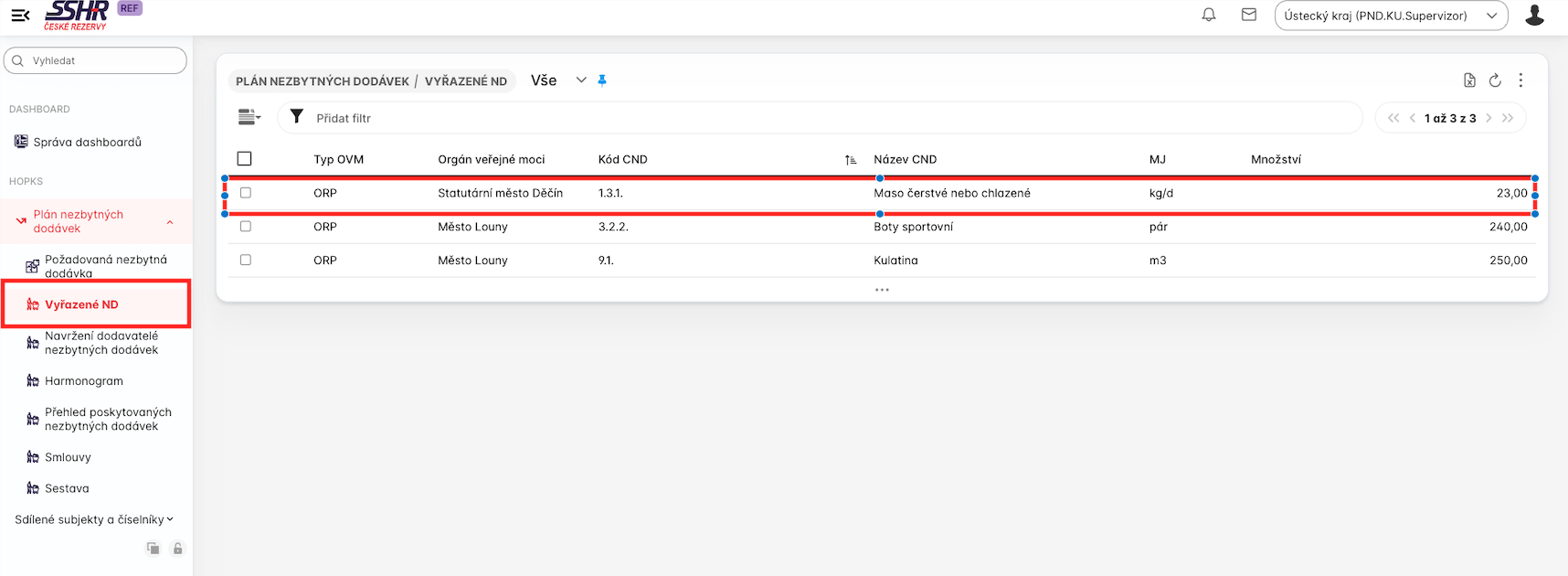Click the Excel export icon
Screen dimensions: 1568x576
[1469, 80]
